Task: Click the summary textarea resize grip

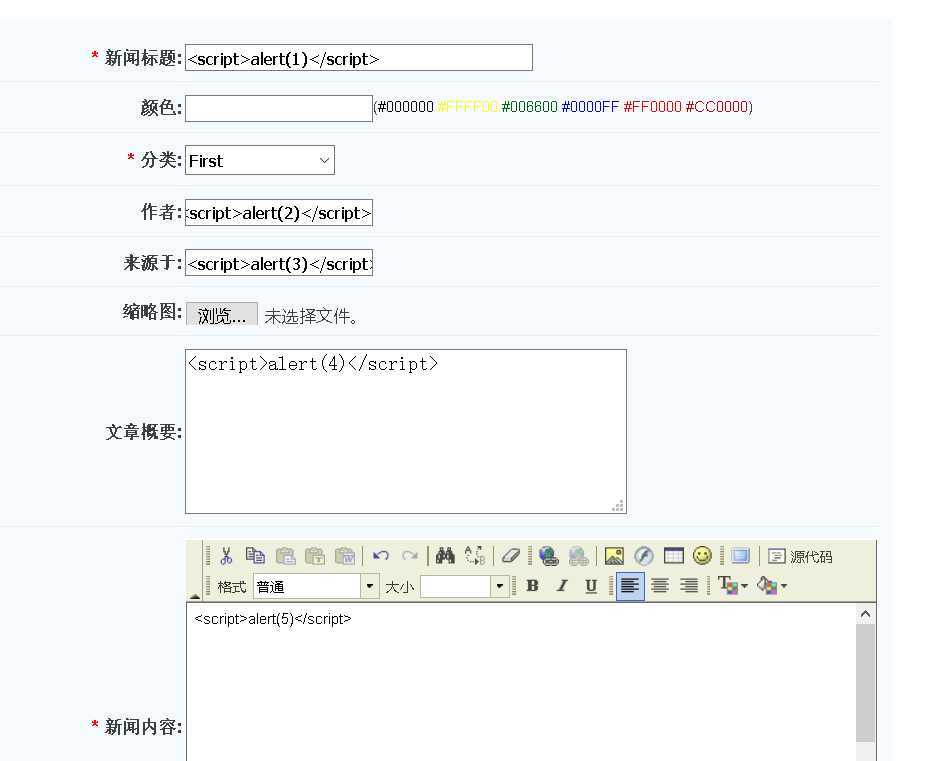Action: coord(618,506)
